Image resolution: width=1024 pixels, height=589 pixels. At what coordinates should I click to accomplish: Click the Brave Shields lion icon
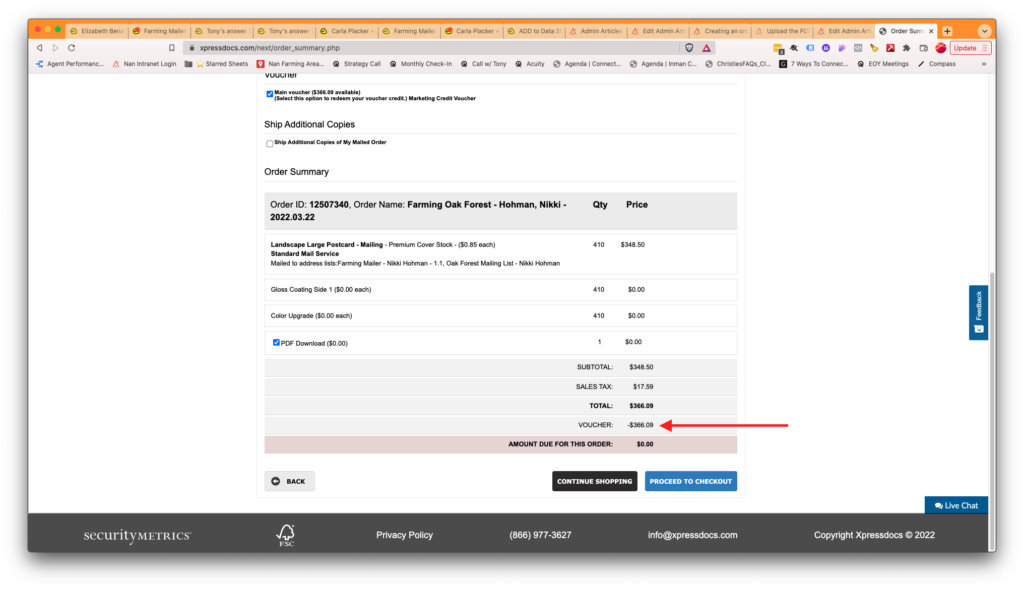click(689, 48)
